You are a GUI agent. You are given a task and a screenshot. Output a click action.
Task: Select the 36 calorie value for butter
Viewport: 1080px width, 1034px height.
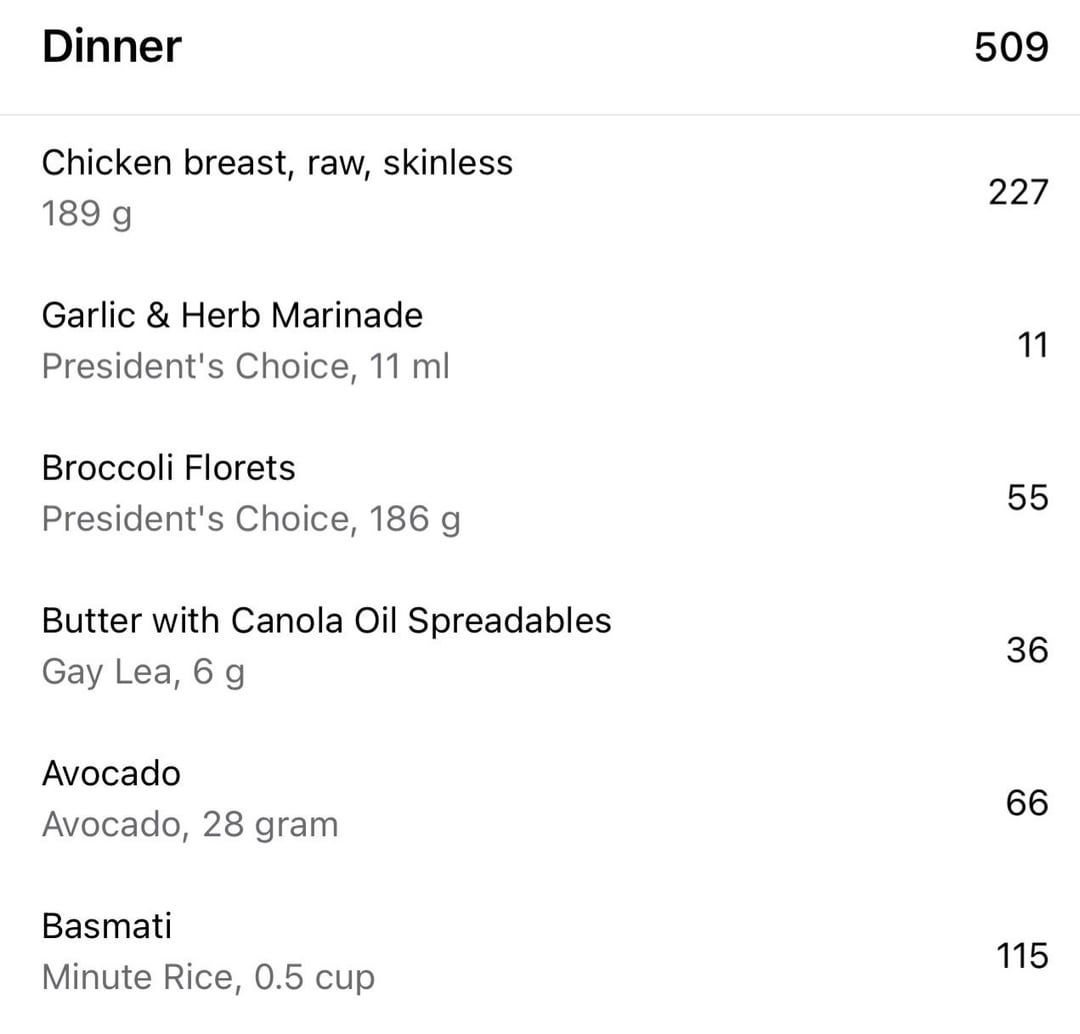click(x=1027, y=650)
